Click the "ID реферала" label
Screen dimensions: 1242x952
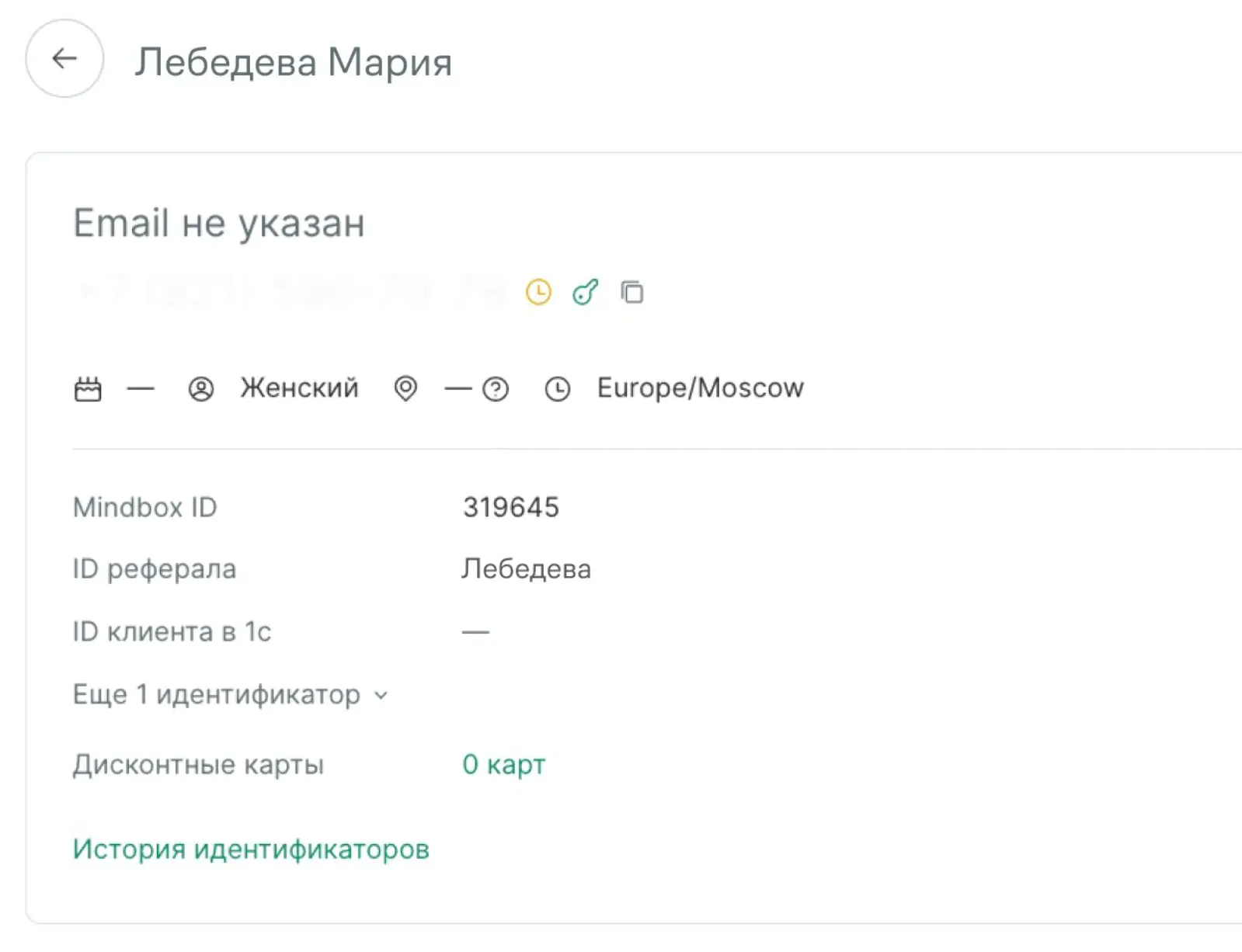(x=155, y=569)
